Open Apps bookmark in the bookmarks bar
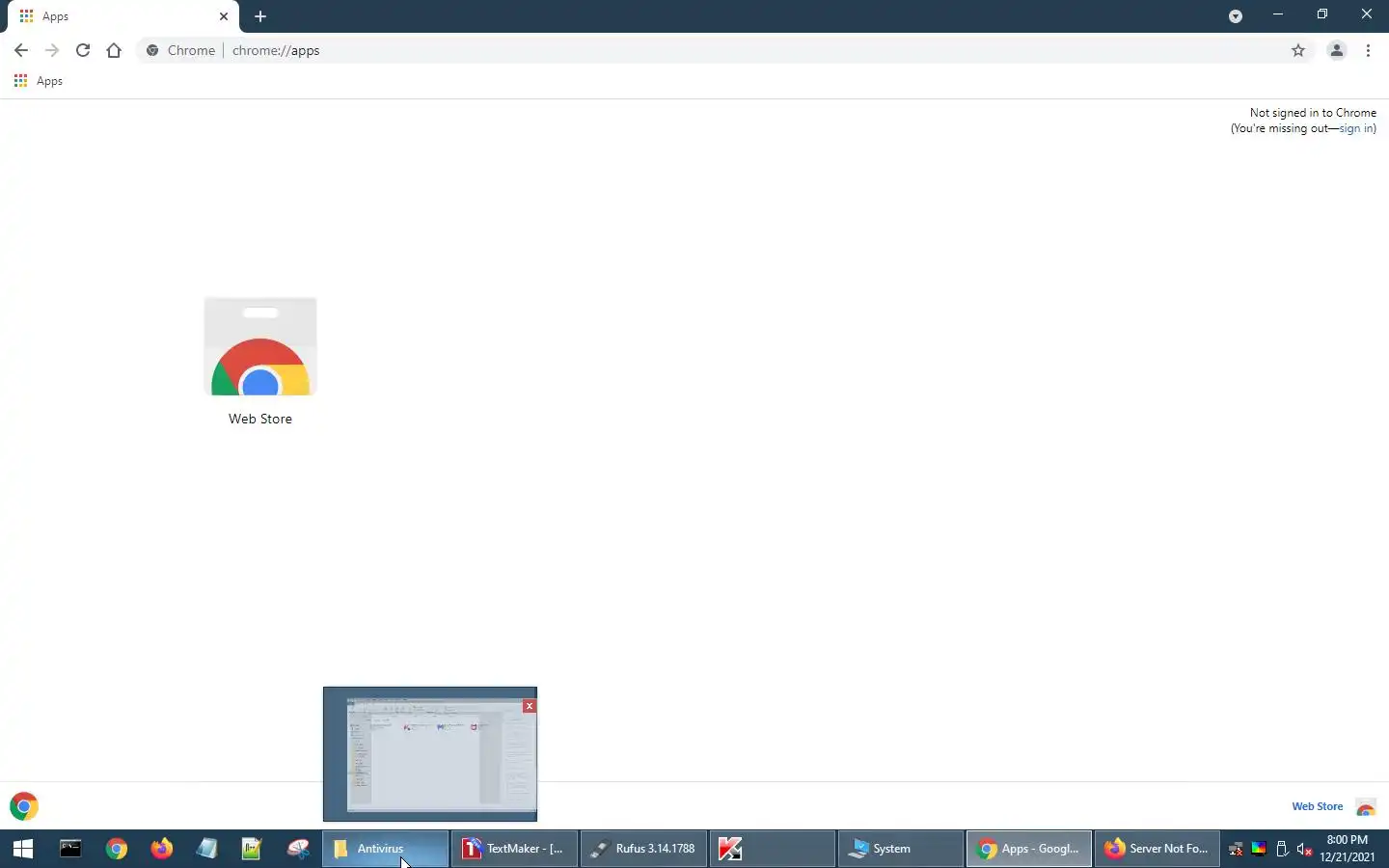The image size is (1389, 868). (x=39, y=81)
